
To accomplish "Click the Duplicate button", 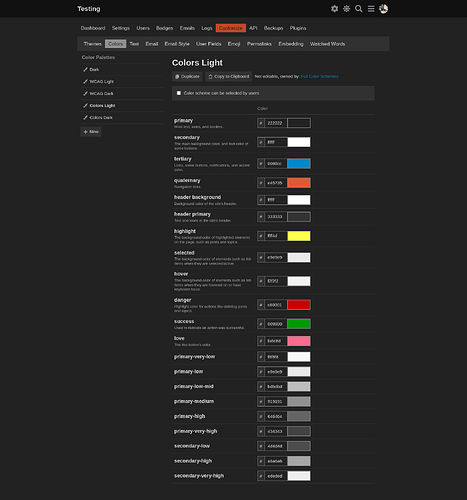I will pyautogui.click(x=187, y=76).
